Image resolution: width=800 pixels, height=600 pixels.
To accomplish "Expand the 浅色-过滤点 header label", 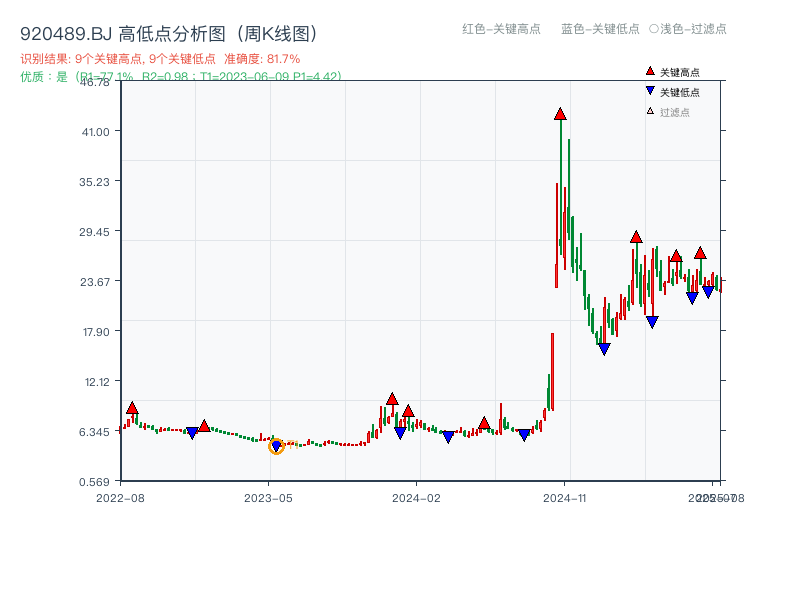I will tap(690, 29).
